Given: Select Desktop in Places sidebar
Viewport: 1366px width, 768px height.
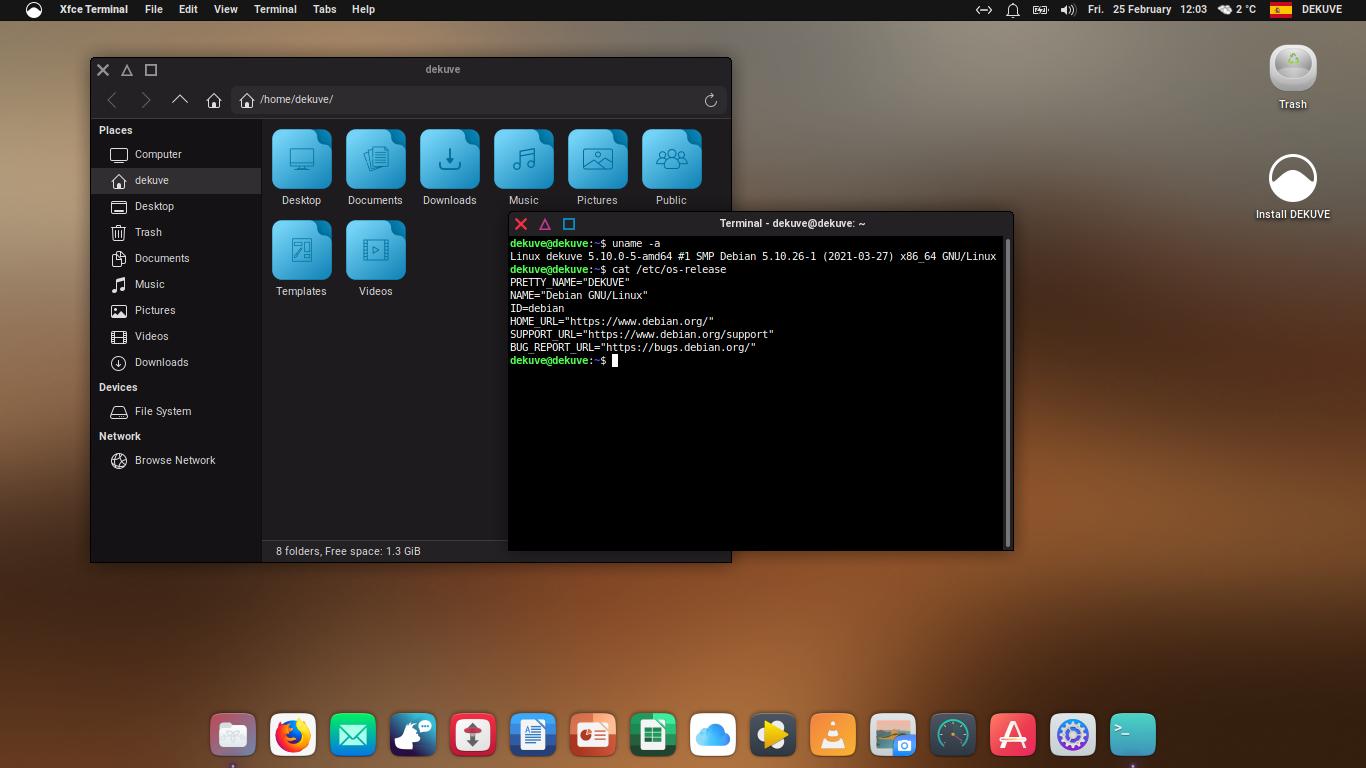Looking at the screenshot, I should tap(176, 206).
